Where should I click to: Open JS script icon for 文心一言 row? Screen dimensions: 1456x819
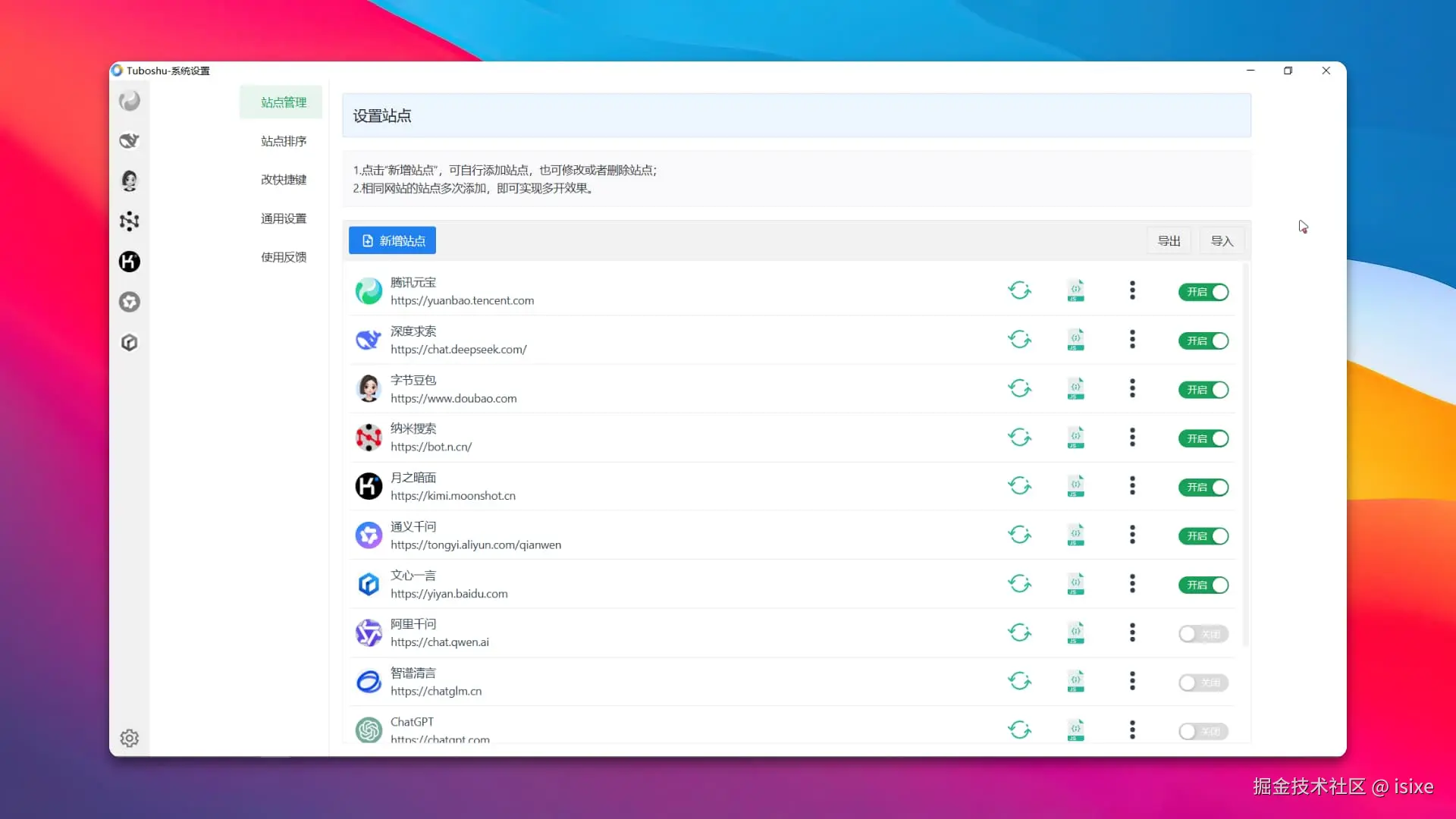point(1075,583)
